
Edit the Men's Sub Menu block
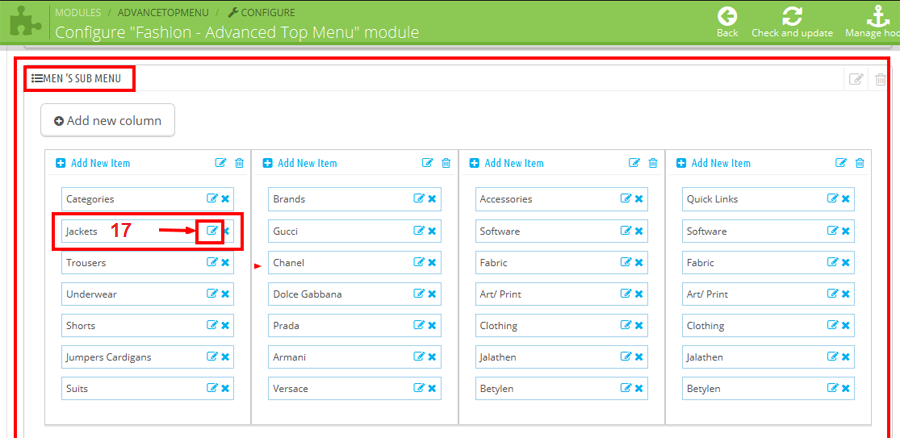[x=856, y=79]
